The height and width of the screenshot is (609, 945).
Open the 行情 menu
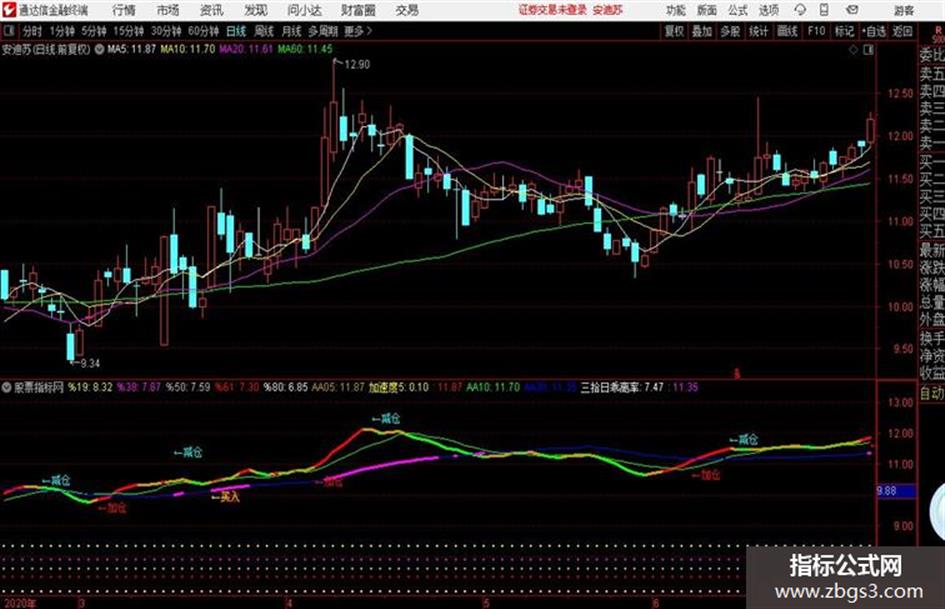pos(124,10)
